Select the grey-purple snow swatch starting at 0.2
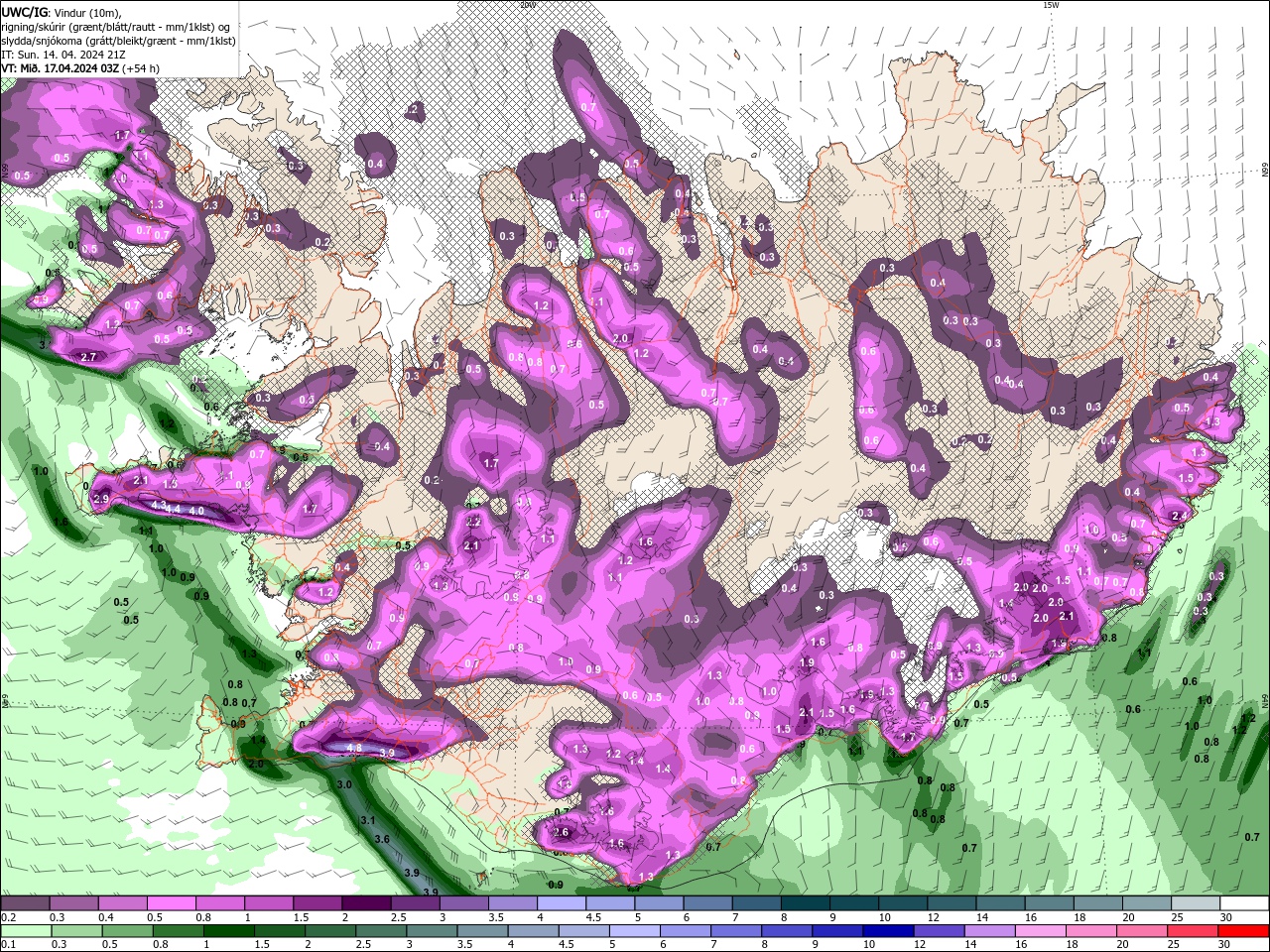 coord(25,903)
